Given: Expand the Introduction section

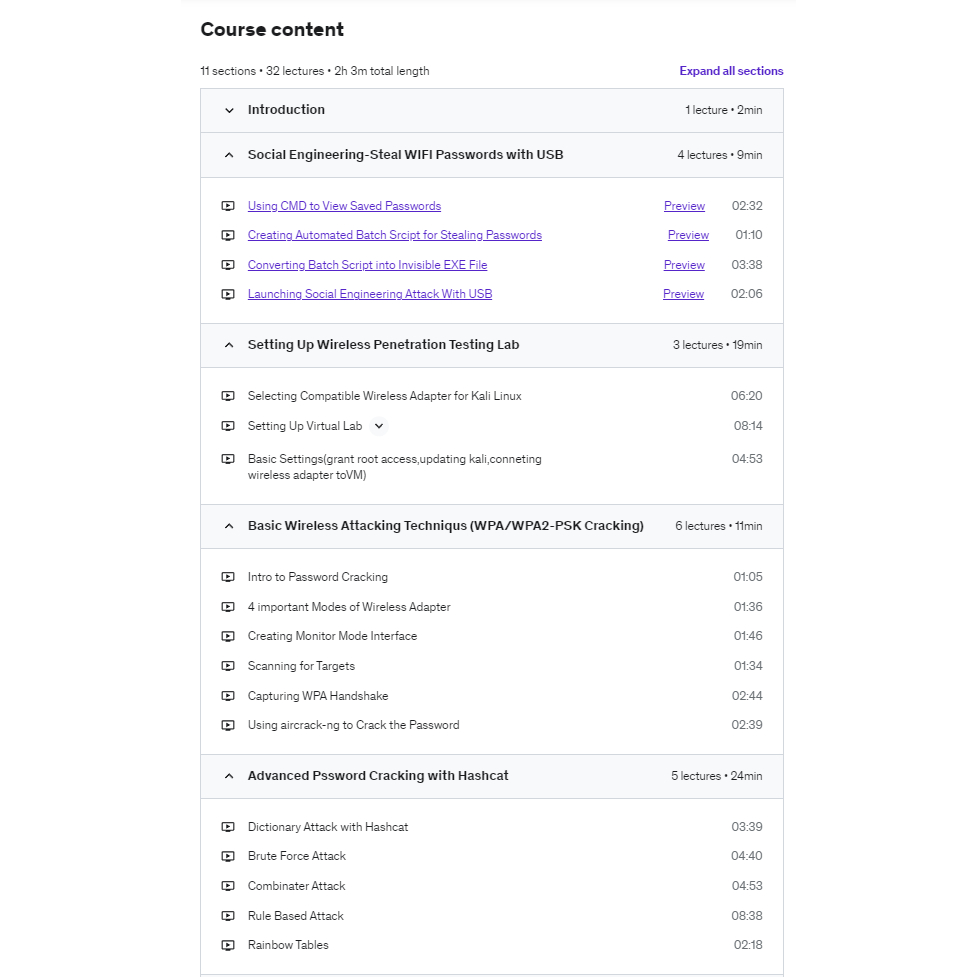Looking at the screenshot, I should tap(229, 110).
